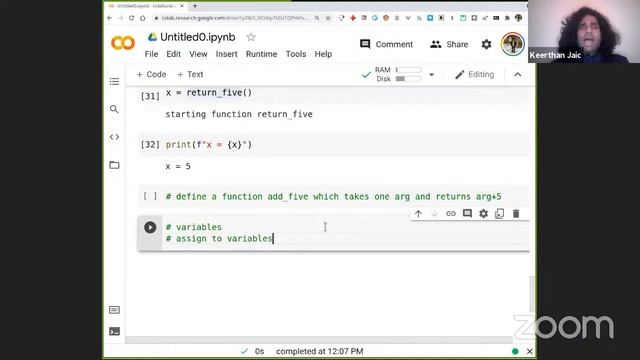Add a new Code cell

151,74
